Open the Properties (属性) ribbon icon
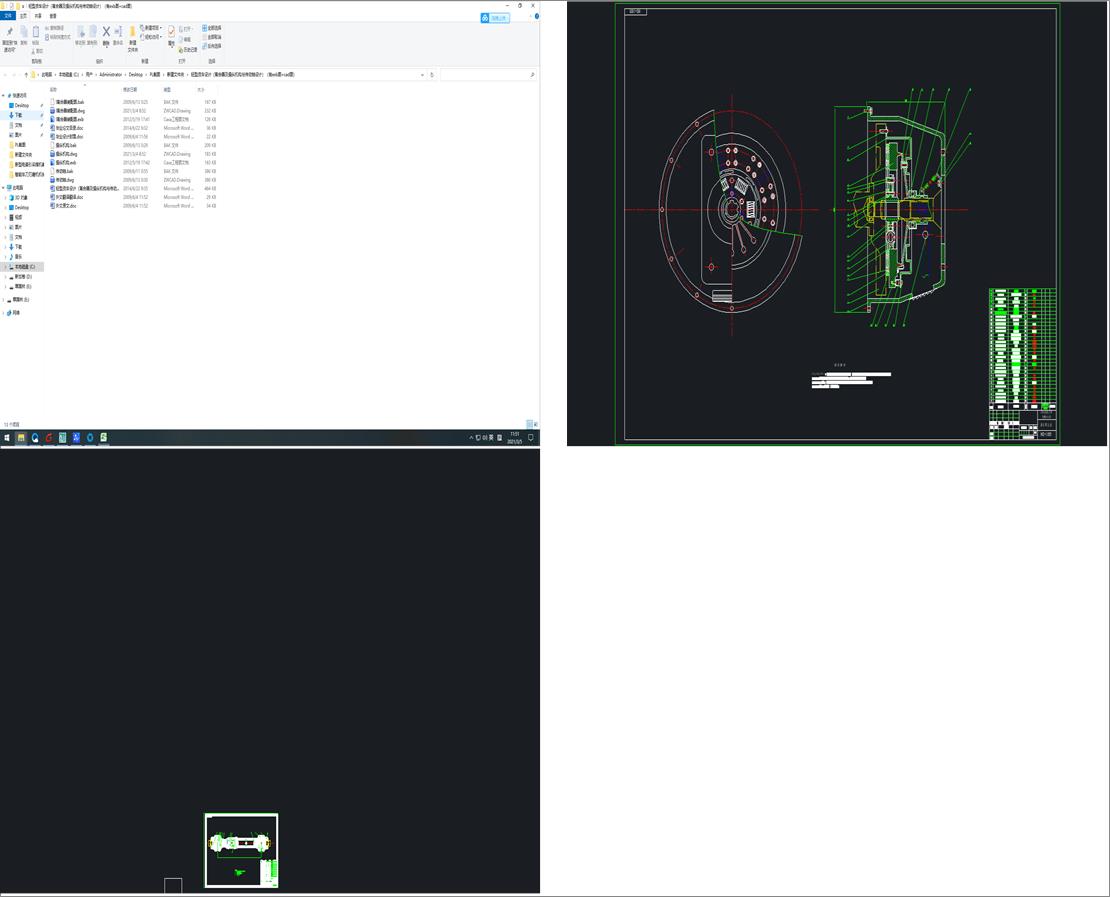 coord(171,33)
